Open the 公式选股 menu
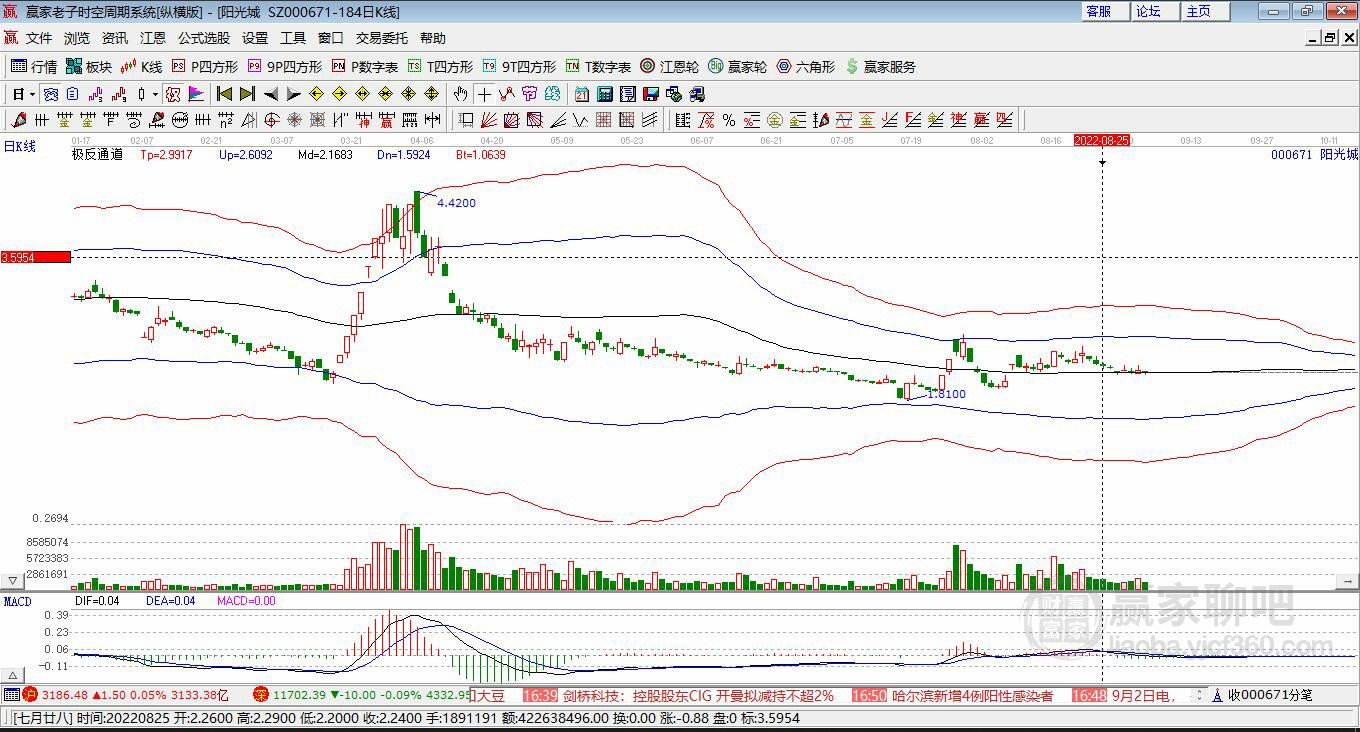Image resolution: width=1360 pixels, height=732 pixels. pyautogui.click(x=204, y=38)
